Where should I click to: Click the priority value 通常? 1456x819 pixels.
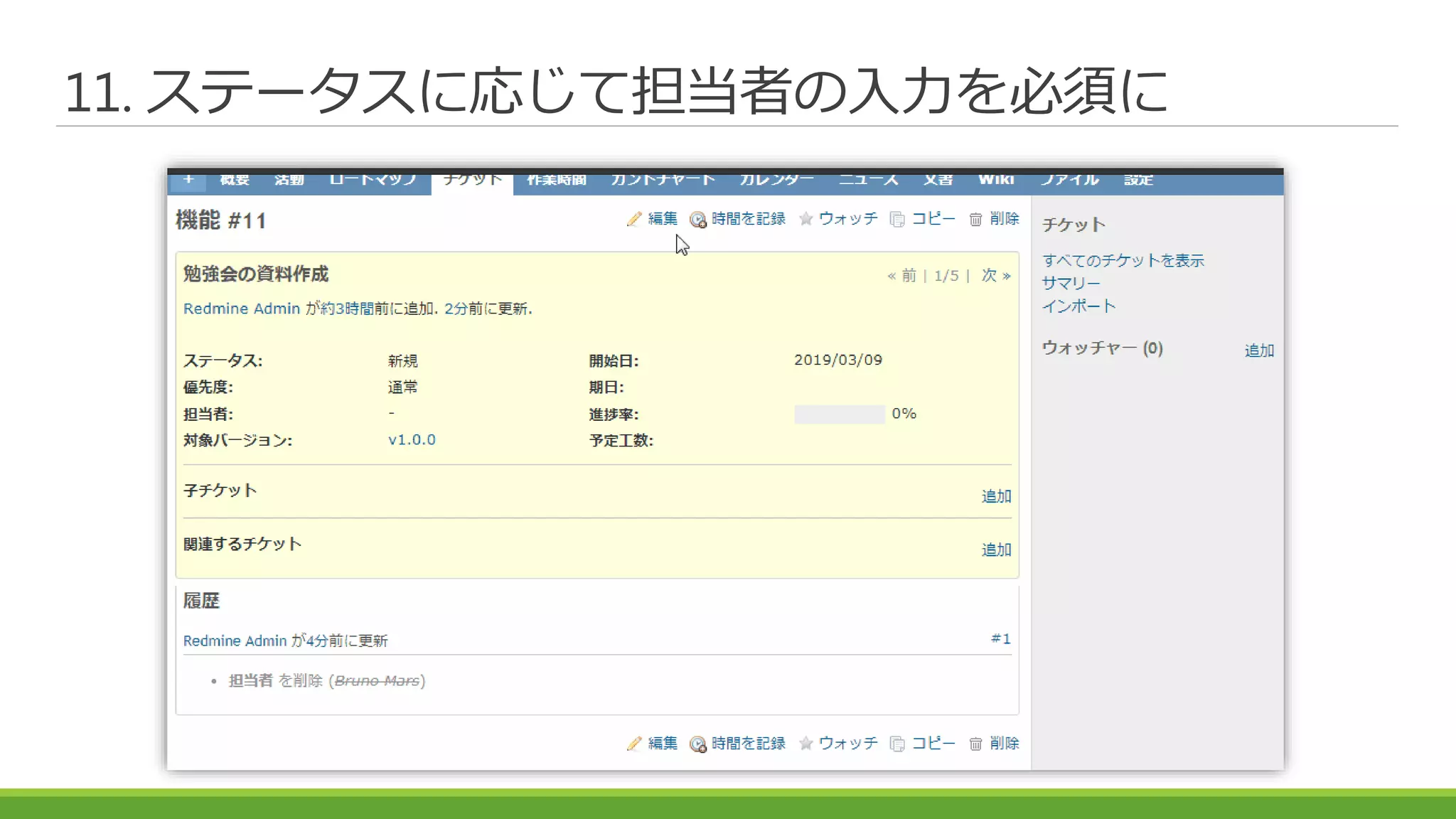point(403,387)
